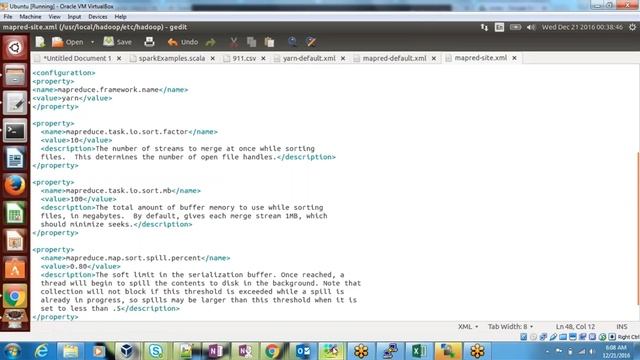Open Ubuntu Dash from launcher
The height and width of the screenshot is (360, 640).
(x=15, y=47)
